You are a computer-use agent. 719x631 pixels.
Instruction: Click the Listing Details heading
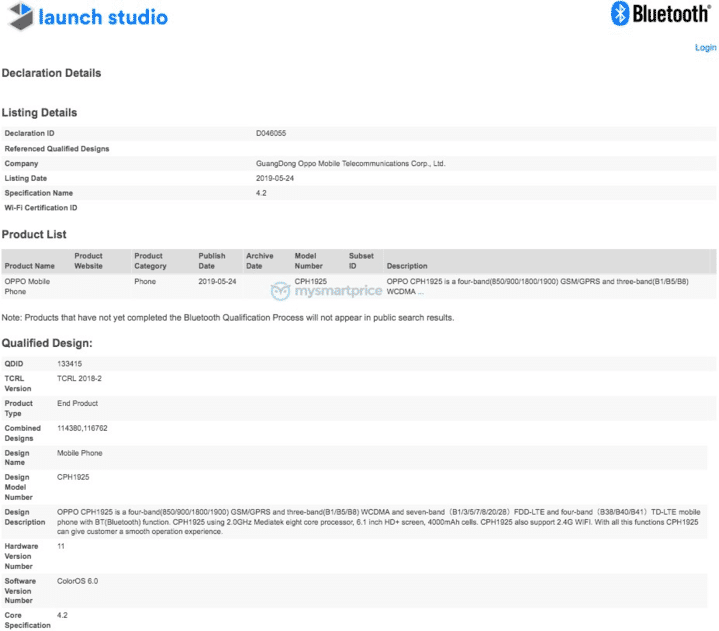pyautogui.click(x=39, y=113)
